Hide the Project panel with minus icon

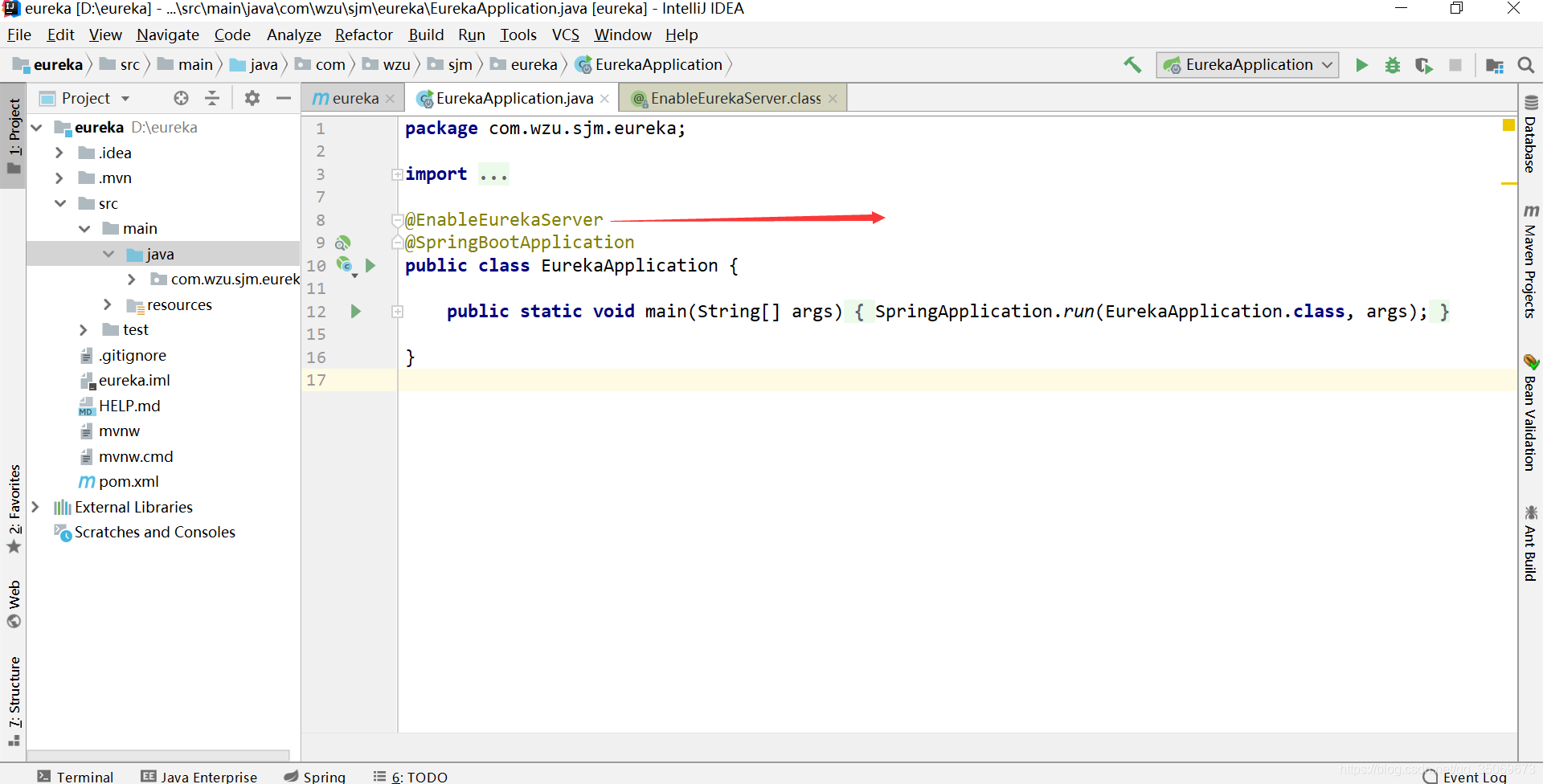coord(283,98)
